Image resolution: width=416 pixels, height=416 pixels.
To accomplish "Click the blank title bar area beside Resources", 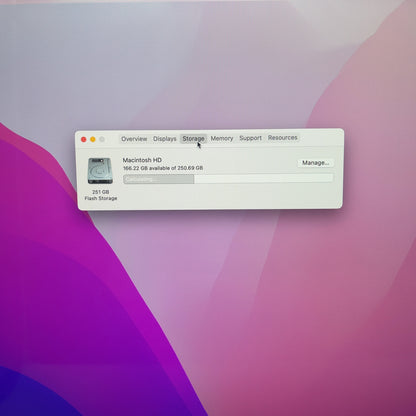I will coord(320,137).
